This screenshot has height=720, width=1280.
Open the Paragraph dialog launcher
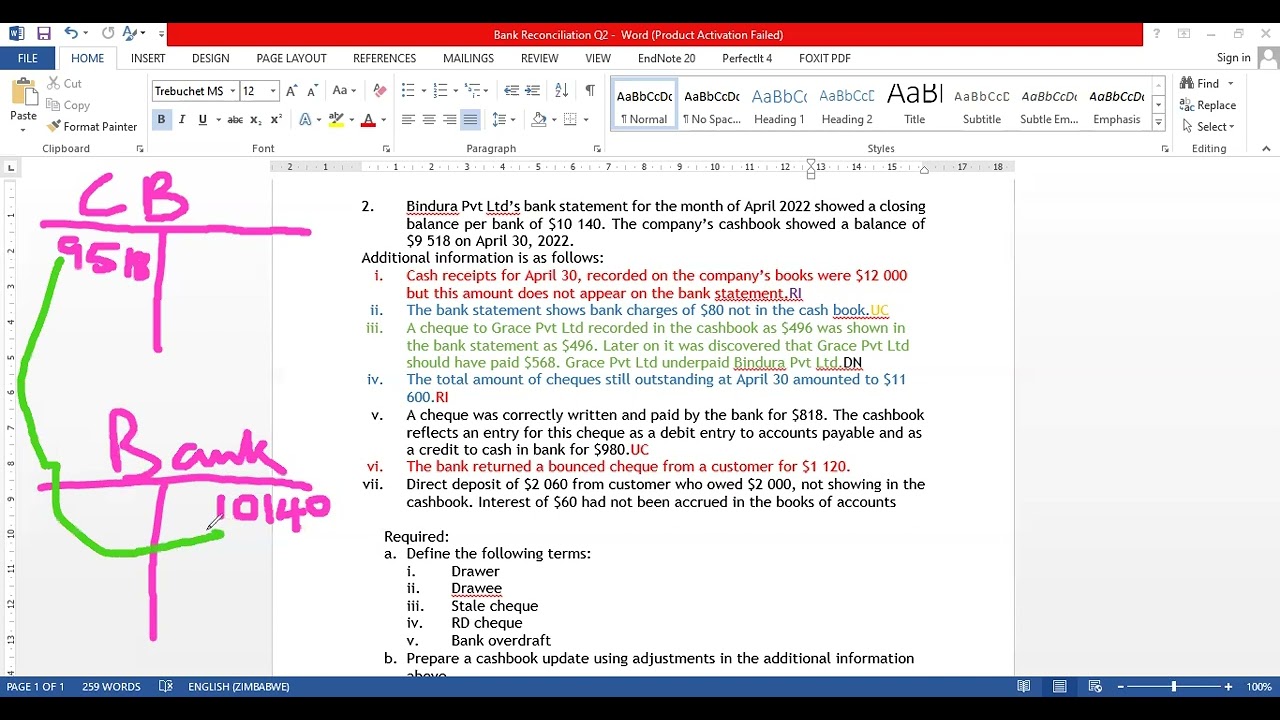coord(597,149)
